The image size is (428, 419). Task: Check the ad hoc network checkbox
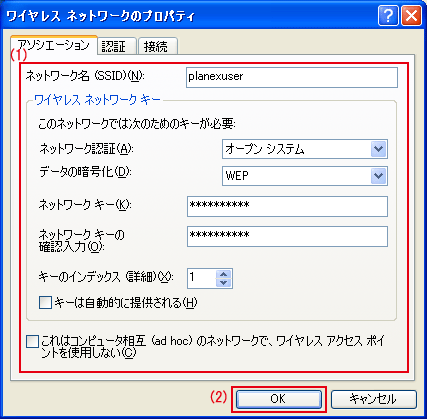32,342
